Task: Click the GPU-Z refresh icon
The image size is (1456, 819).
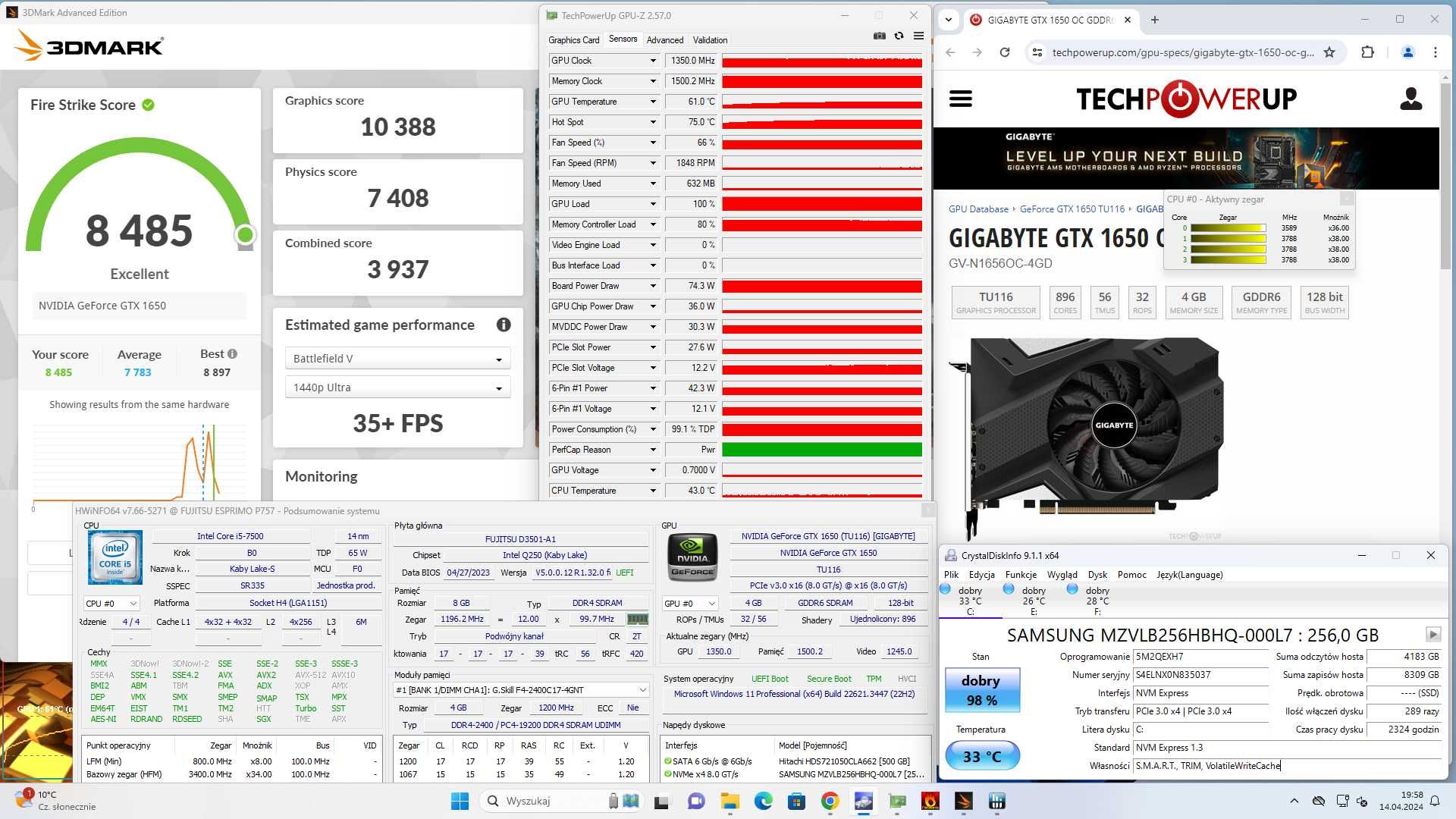Action: 899,36
